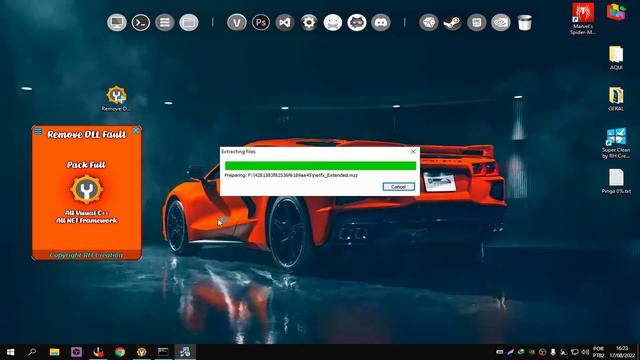
Task: Open the Remove D... desktop shortcut
Action: click(116, 98)
